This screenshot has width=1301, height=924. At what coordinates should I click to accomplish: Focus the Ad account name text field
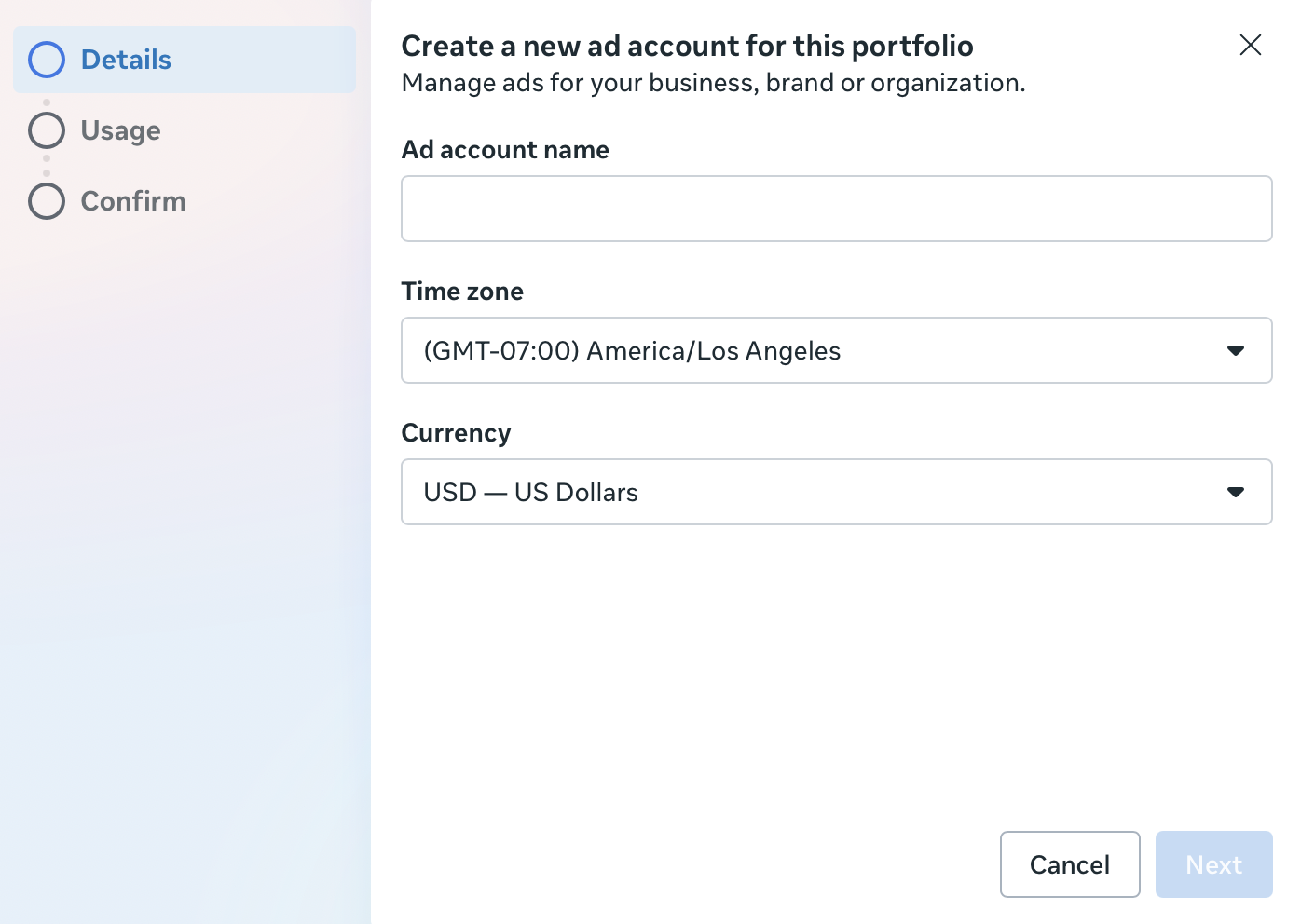[x=836, y=209]
